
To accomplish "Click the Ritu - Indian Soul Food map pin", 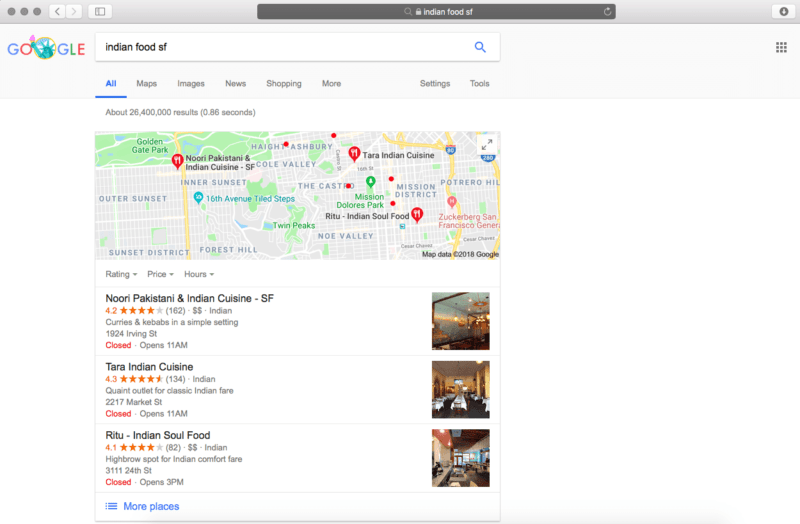I will pyautogui.click(x=417, y=214).
